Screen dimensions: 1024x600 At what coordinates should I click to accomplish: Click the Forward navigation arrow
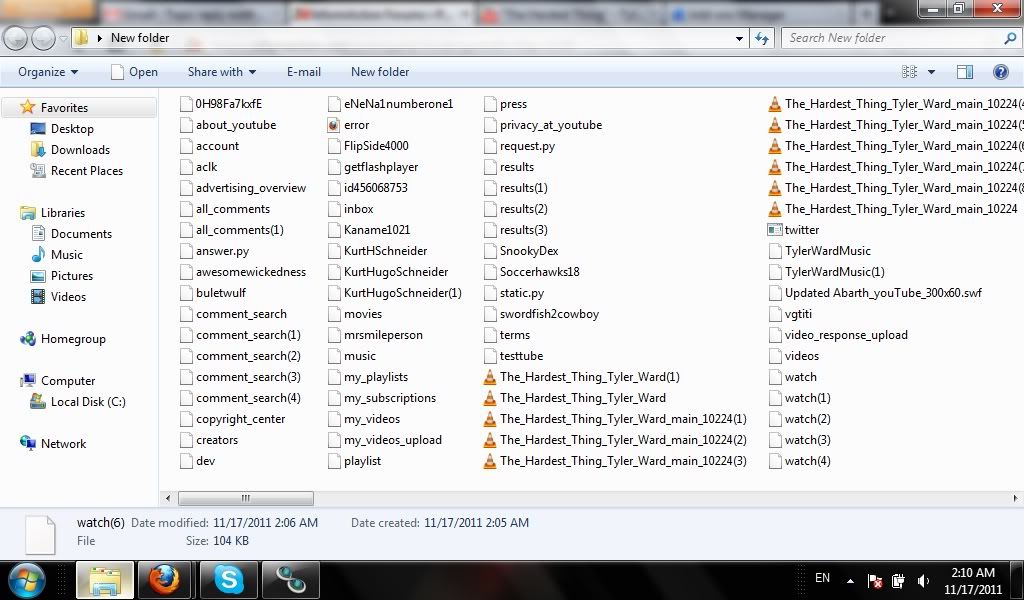coord(44,39)
